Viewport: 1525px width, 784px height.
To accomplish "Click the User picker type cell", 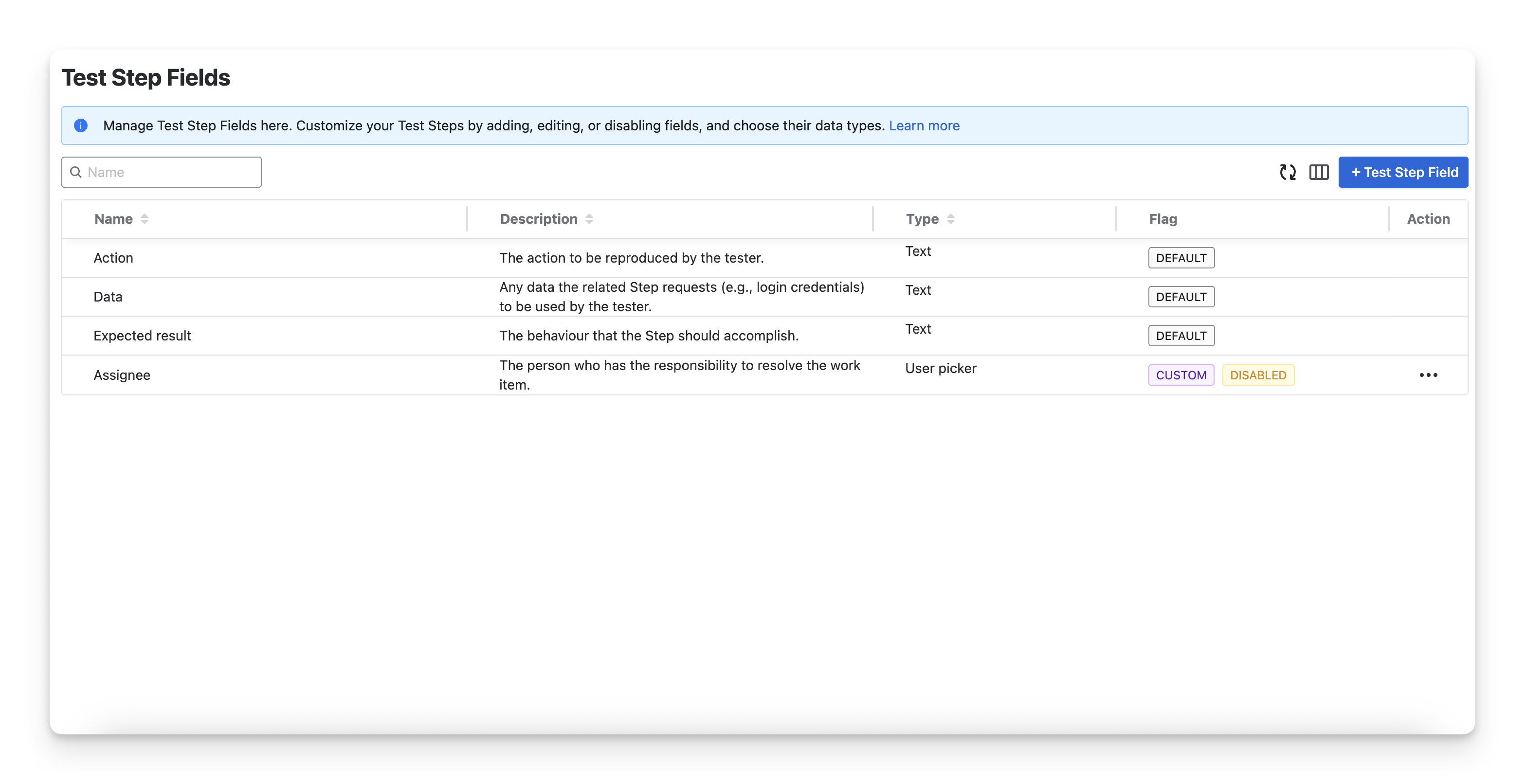I will click(x=940, y=368).
